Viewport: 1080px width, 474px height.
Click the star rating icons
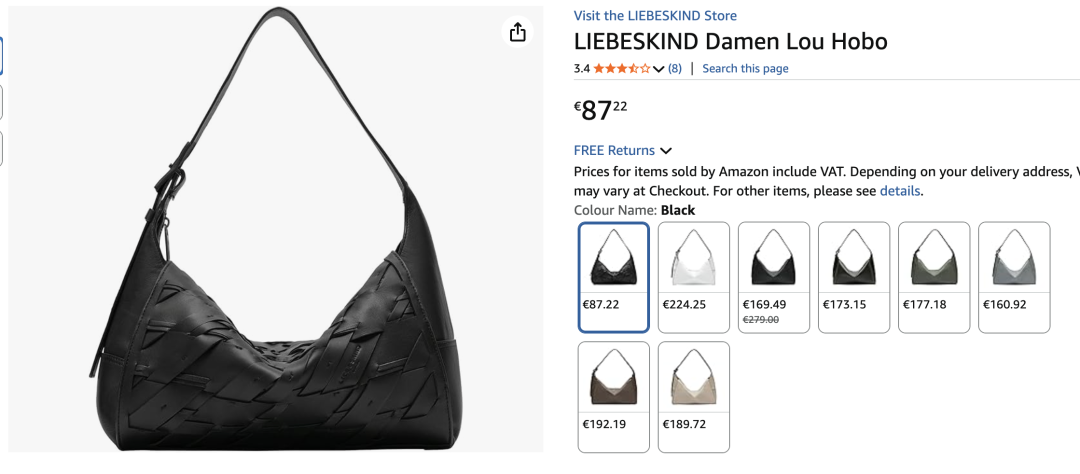click(x=621, y=69)
